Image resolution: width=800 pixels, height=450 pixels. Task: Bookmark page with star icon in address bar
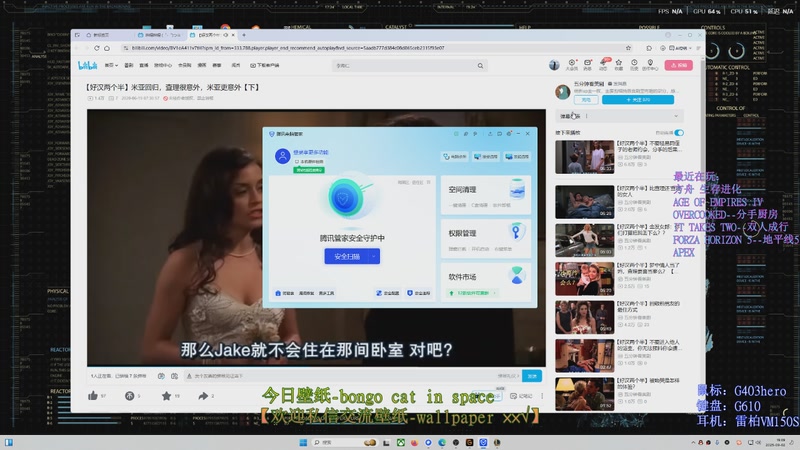[628, 48]
